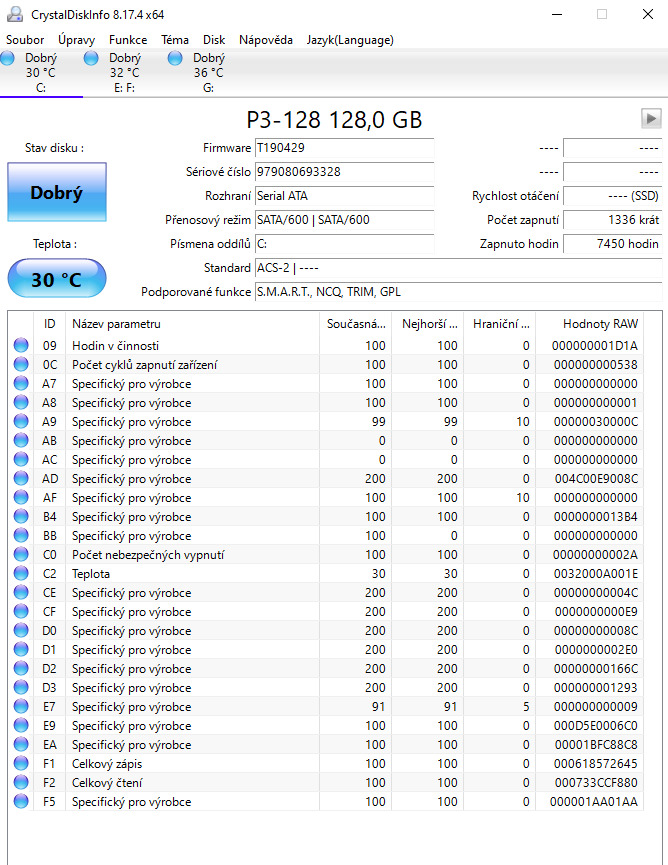Click the 30 °C temperature button
The height and width of the screenshot is (865, 668).
click(x=56, y=279)
